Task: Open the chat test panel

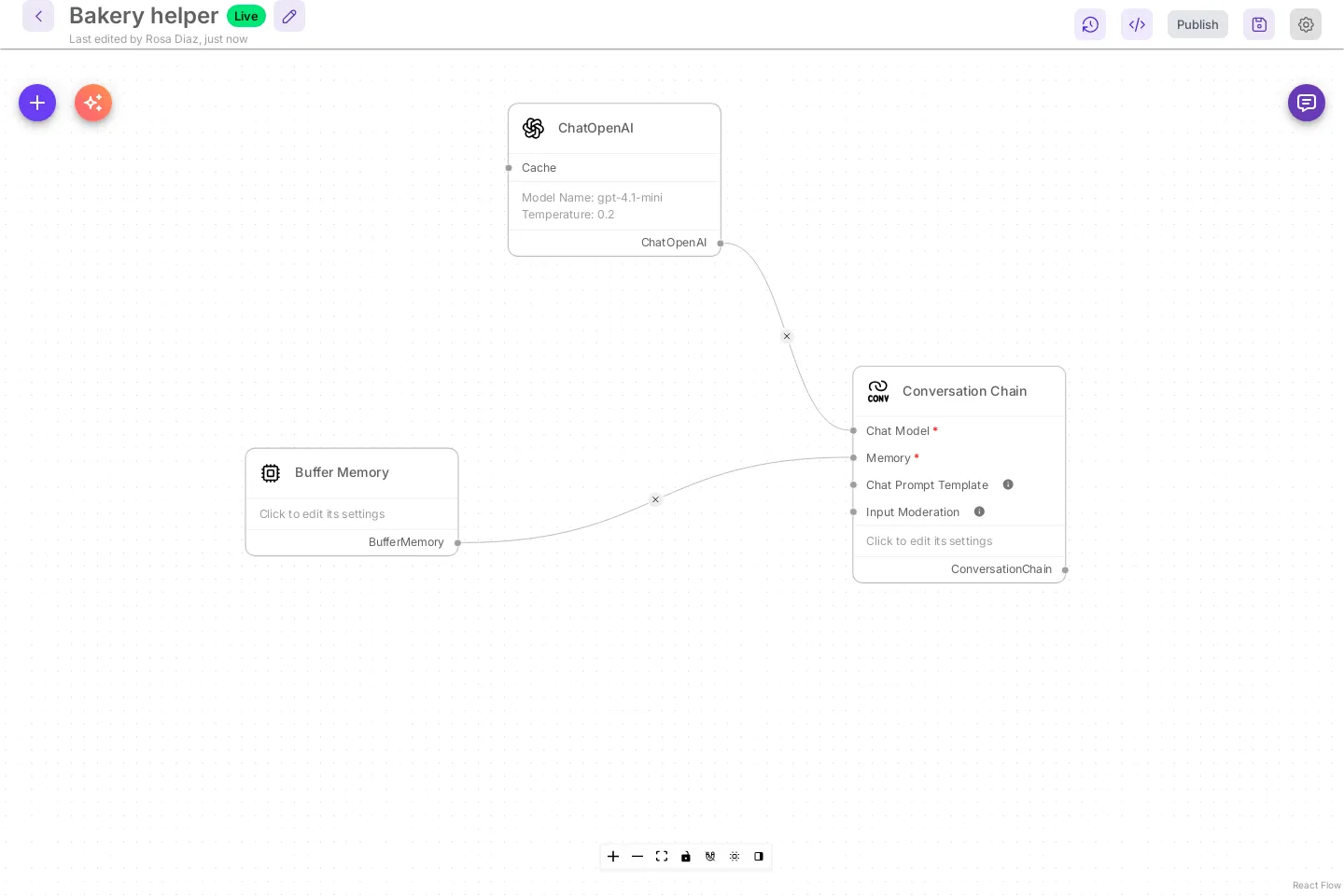Action: click(x=1307, y=103)
